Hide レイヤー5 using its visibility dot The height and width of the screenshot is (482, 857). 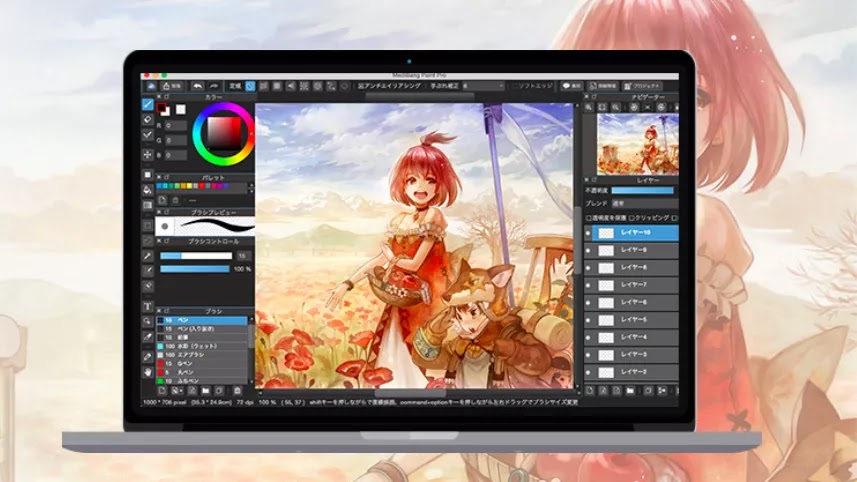pyautogui.click(x=588, y=320)
